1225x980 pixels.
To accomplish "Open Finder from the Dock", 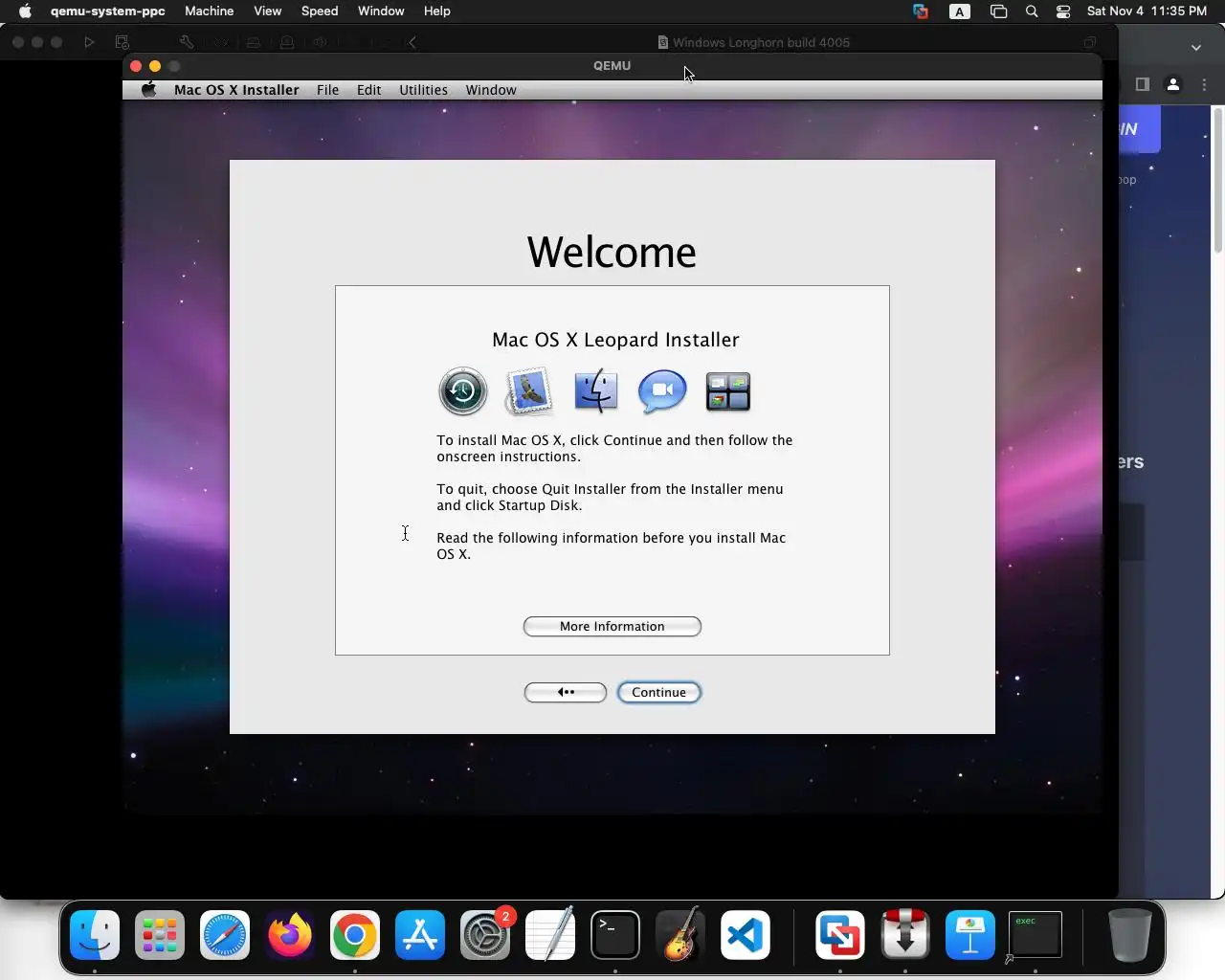I will 95,934.
